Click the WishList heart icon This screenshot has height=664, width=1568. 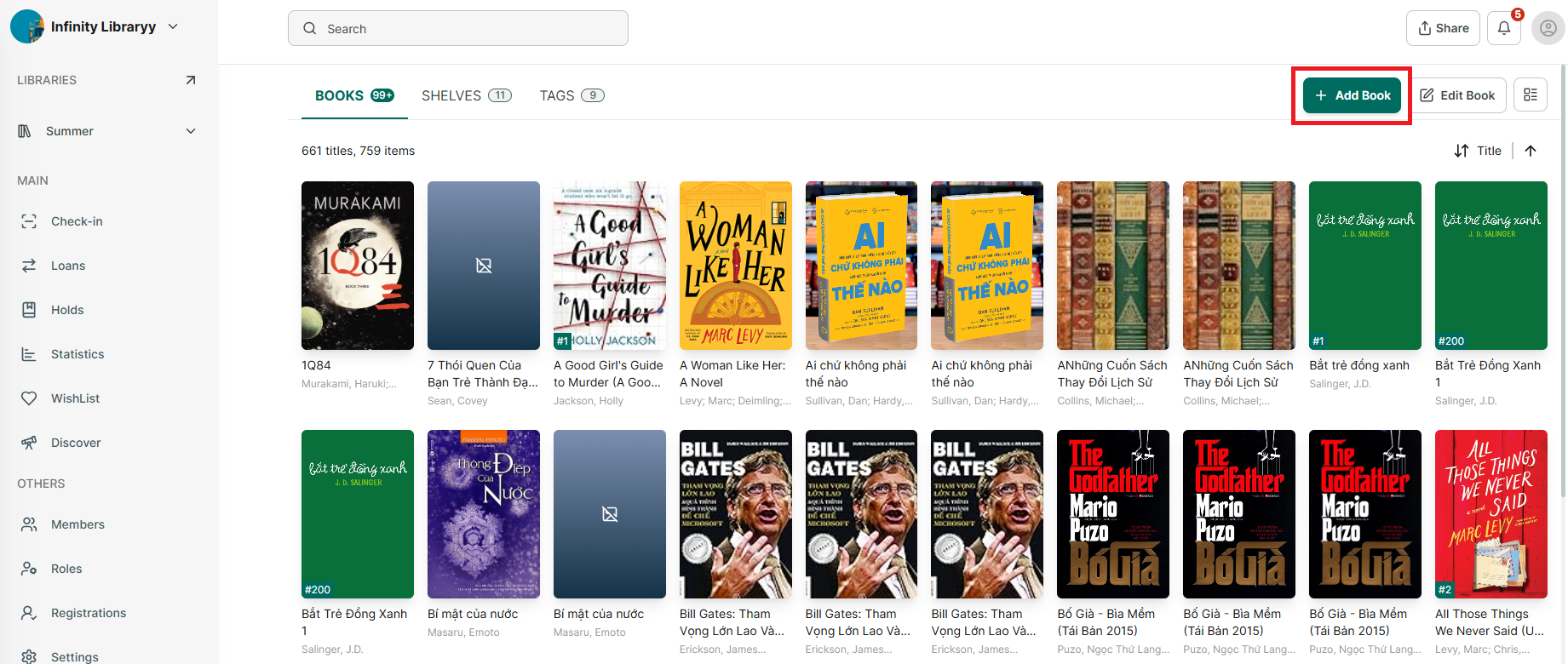click(29, 398)
